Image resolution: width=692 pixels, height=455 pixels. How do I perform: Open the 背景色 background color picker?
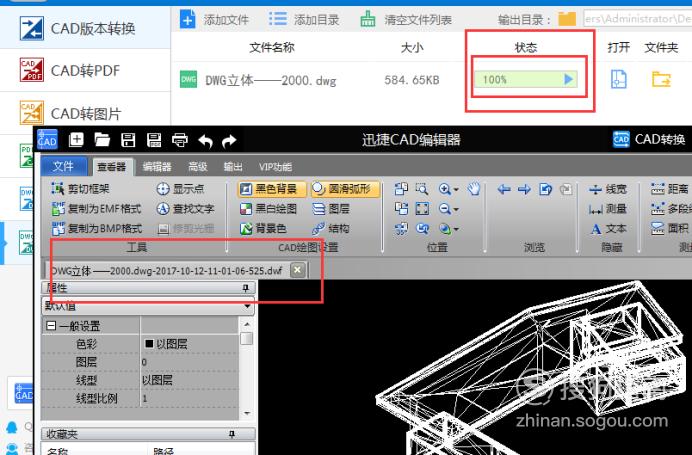point(263,228)
